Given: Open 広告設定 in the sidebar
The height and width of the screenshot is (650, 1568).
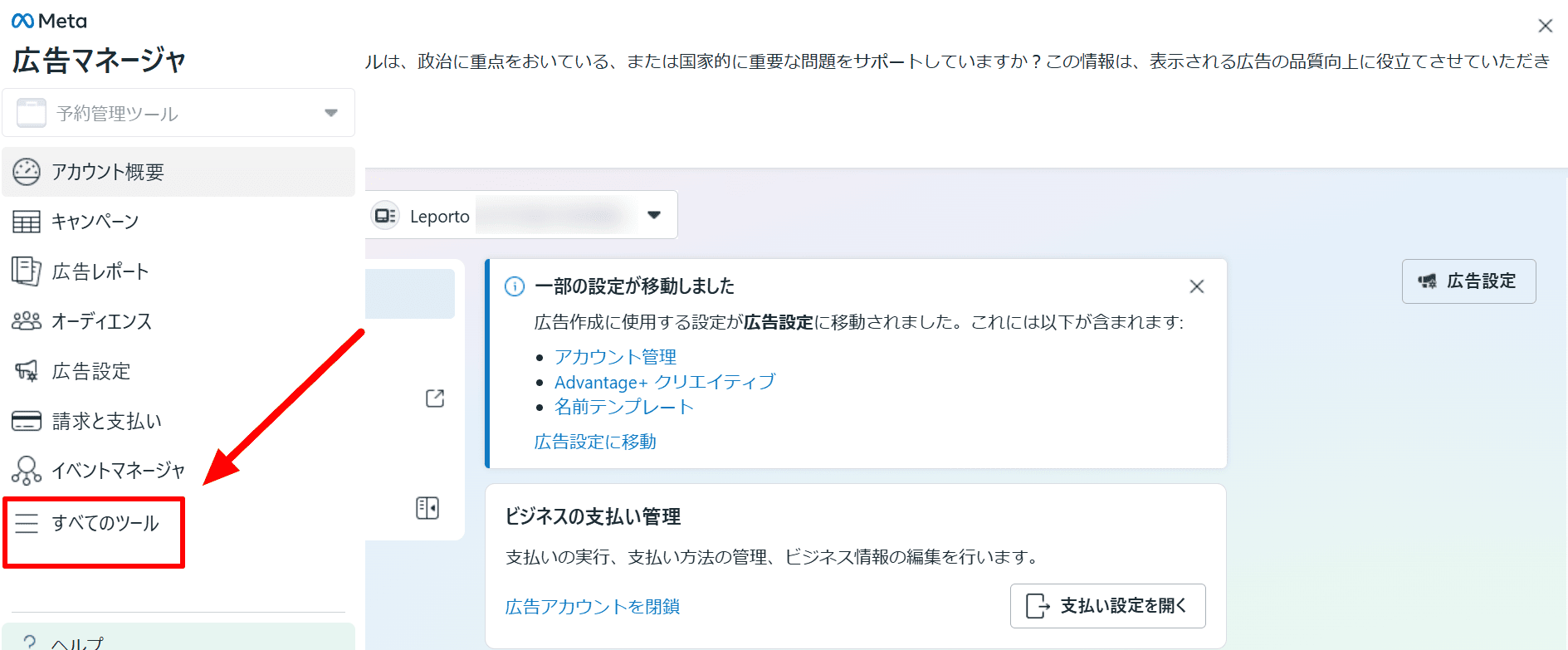Looking at the screenshot, I should [178, 371].
